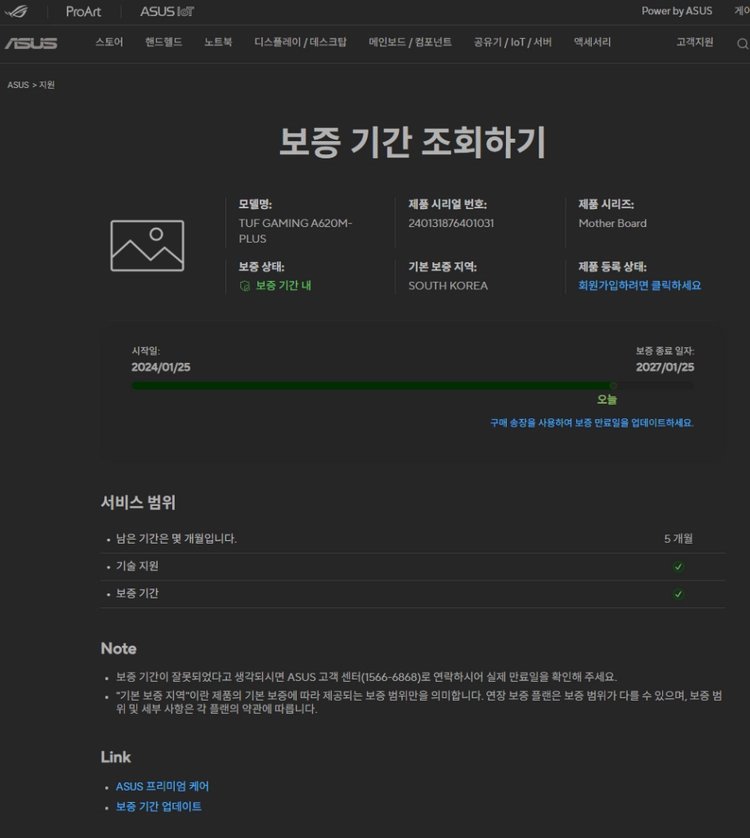The width and height of the screenshot is (750, 838).
Task: Open the ROG logo link in top bar
Action: (x=17, y=11)
